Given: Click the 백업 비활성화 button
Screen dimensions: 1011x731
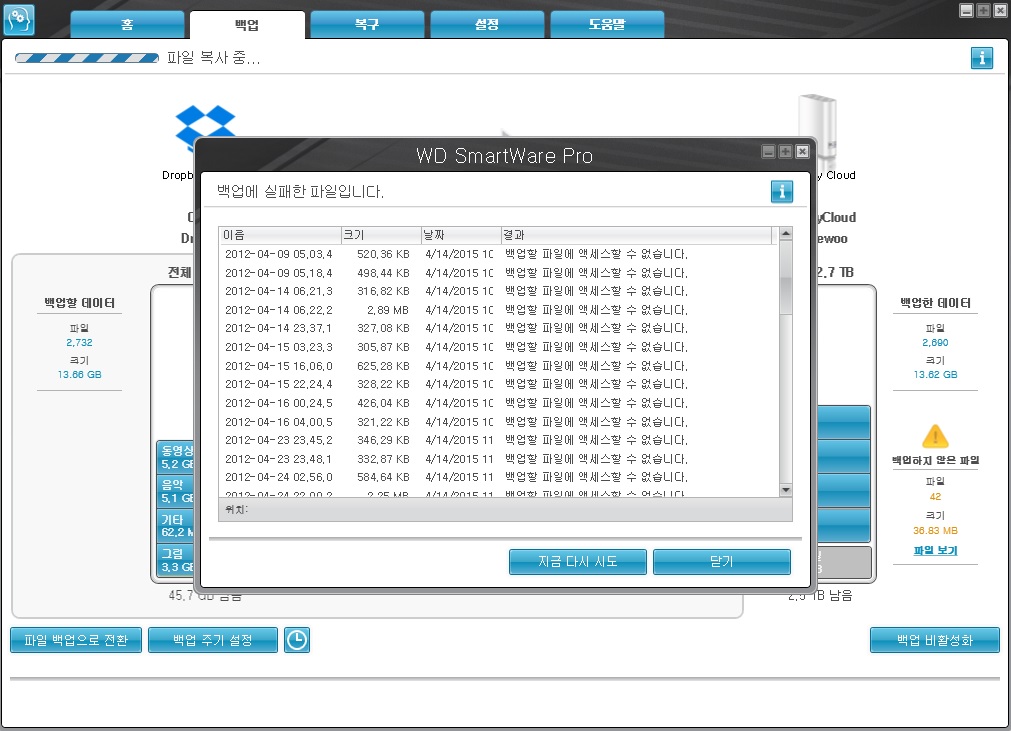Looking at the screenshot, I should click(x=934, y=640).
